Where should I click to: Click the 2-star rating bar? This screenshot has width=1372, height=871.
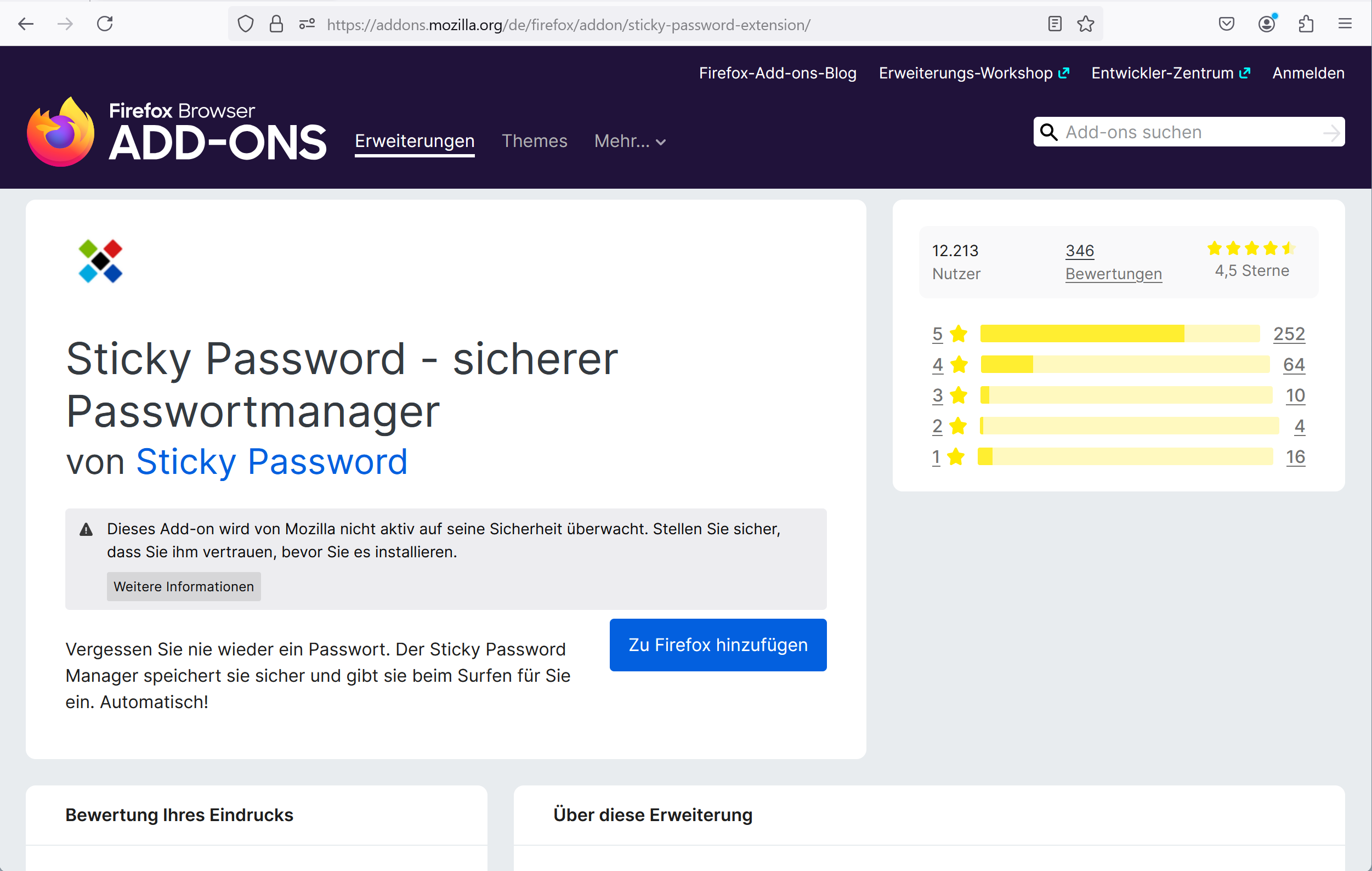[x=1129, y=426]
